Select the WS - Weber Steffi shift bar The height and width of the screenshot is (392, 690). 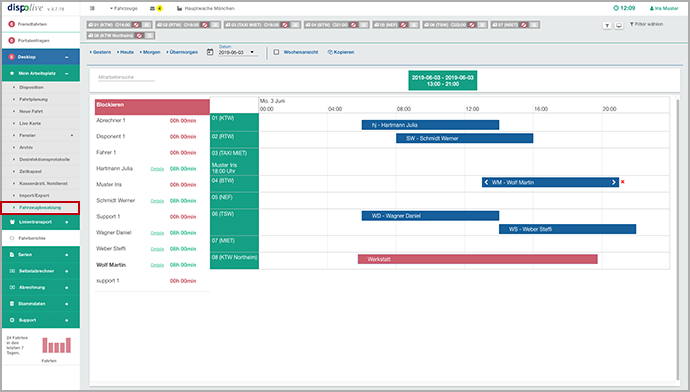(x=567, y=229)
